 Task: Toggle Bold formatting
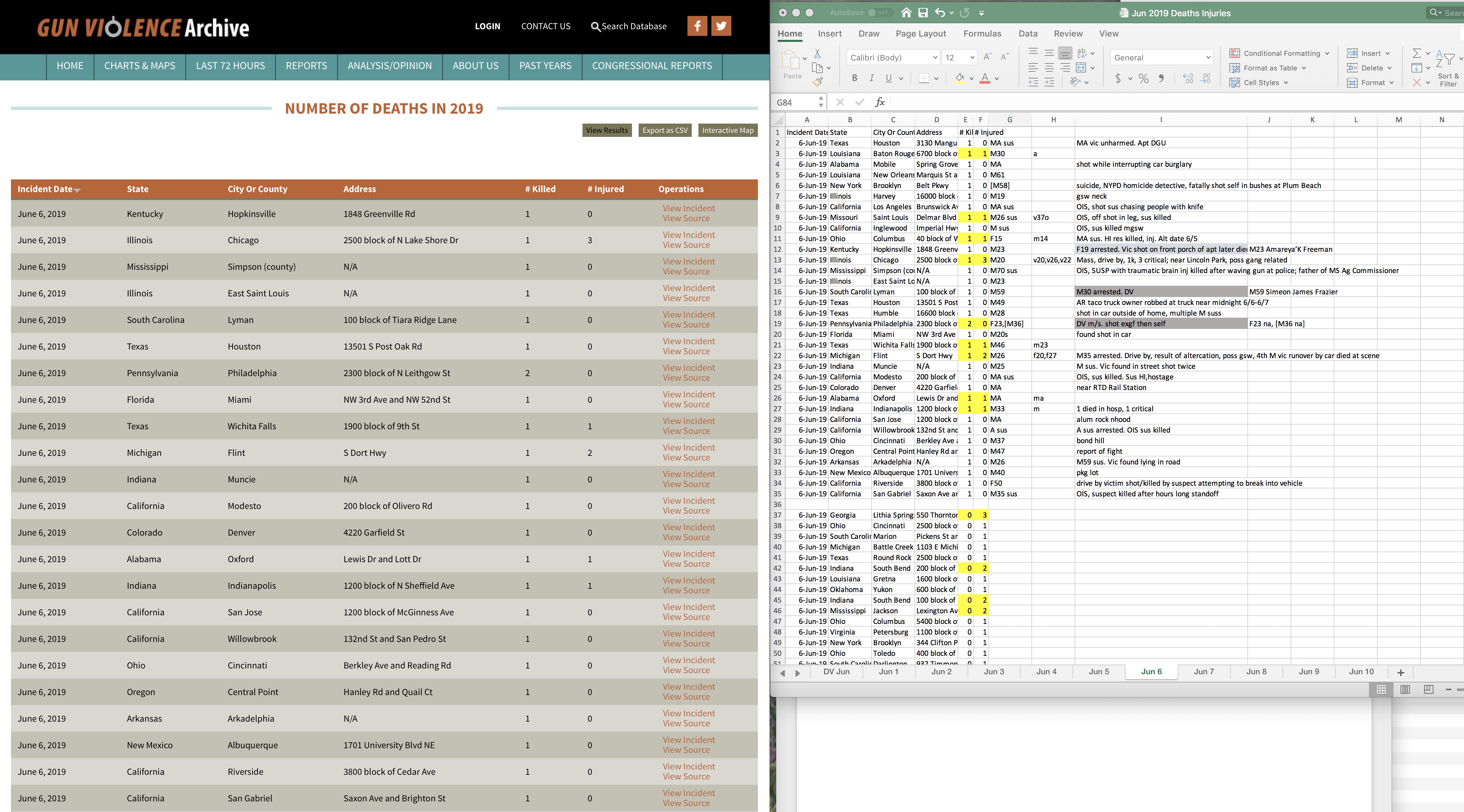[x=854, y=78]
